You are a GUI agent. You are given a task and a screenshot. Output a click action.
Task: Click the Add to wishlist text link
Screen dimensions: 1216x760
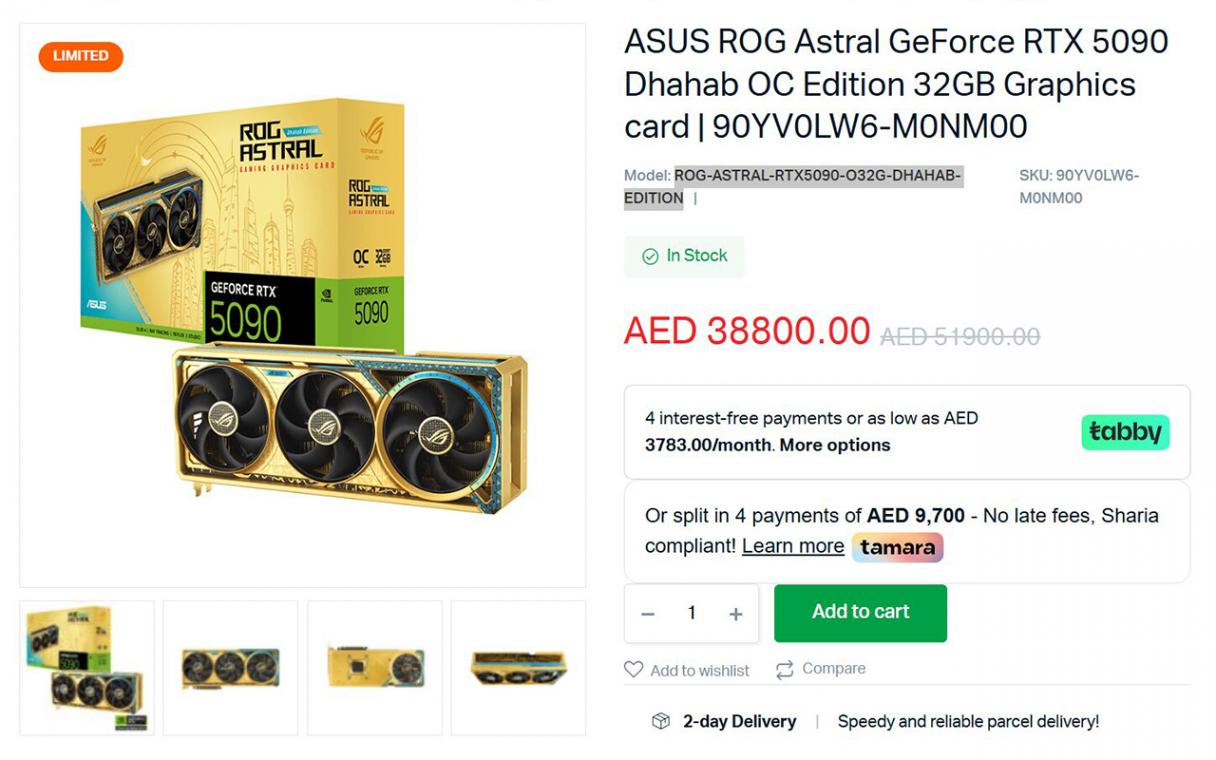pyautogui.click(x=700, y=670)
